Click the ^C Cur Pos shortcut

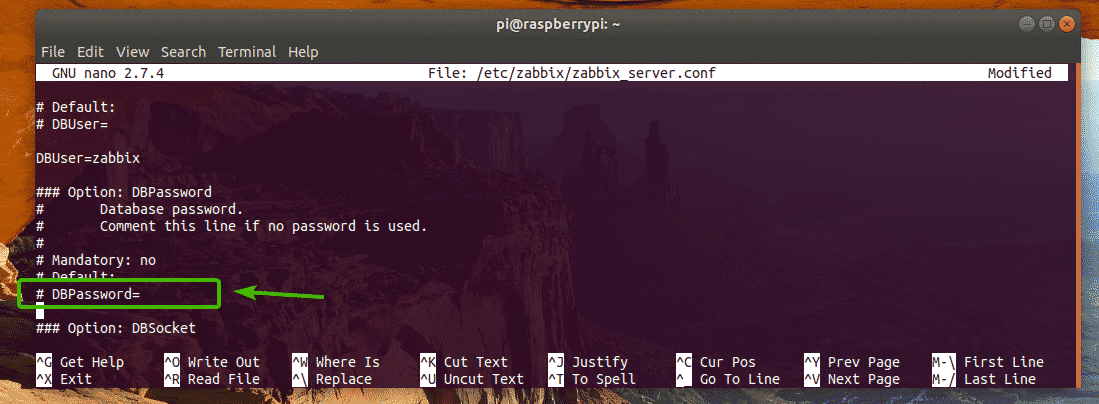pos(716,362)
